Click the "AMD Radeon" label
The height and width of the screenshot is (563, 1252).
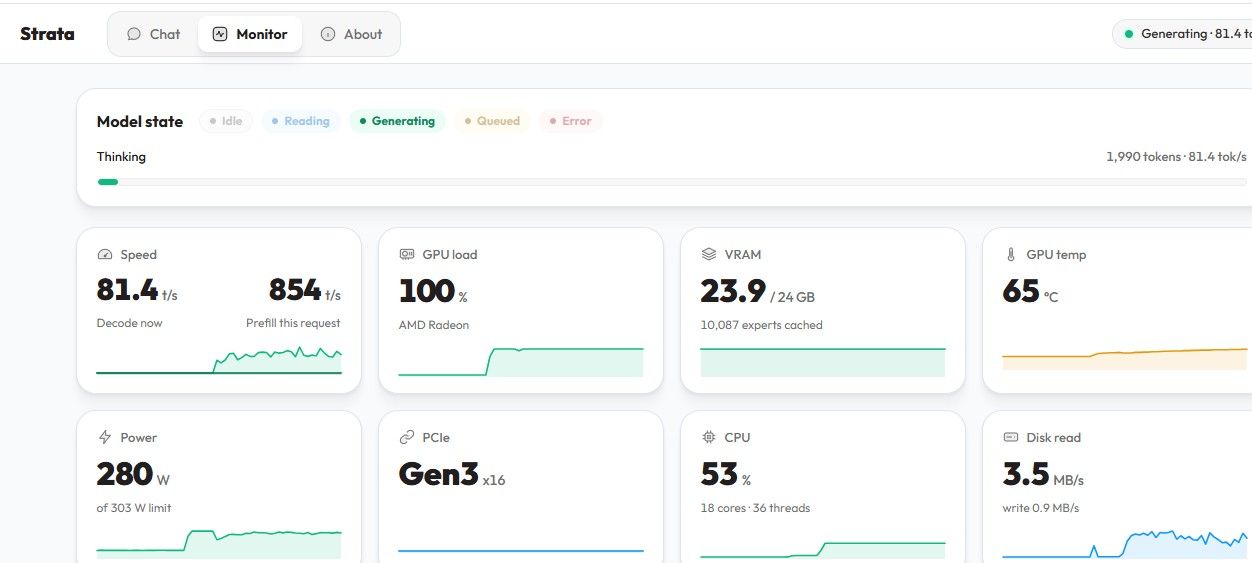point(434,325)
